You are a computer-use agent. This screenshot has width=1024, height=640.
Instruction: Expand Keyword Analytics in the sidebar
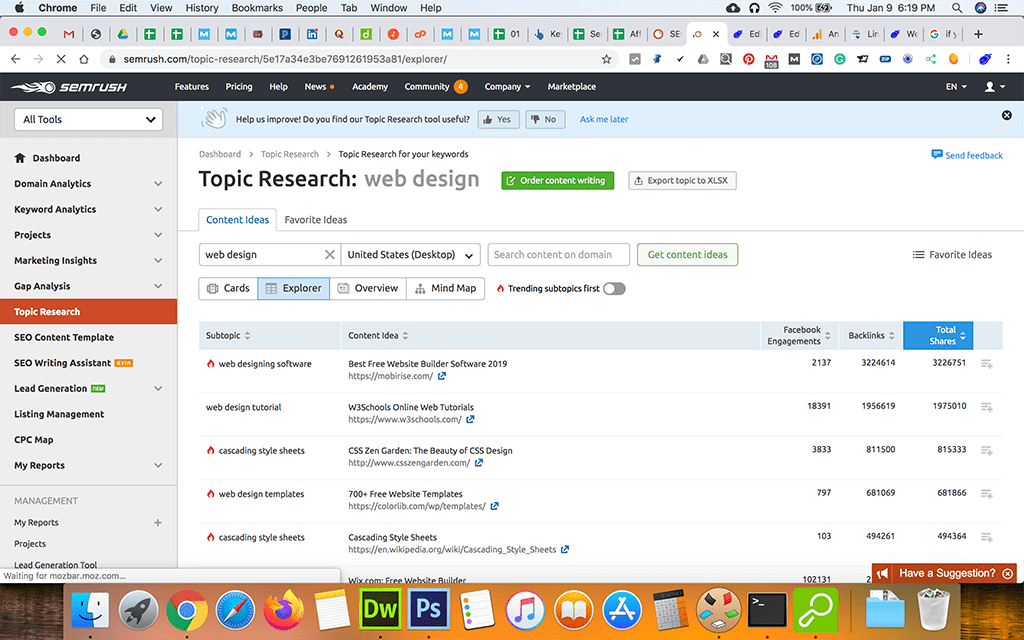158,210
